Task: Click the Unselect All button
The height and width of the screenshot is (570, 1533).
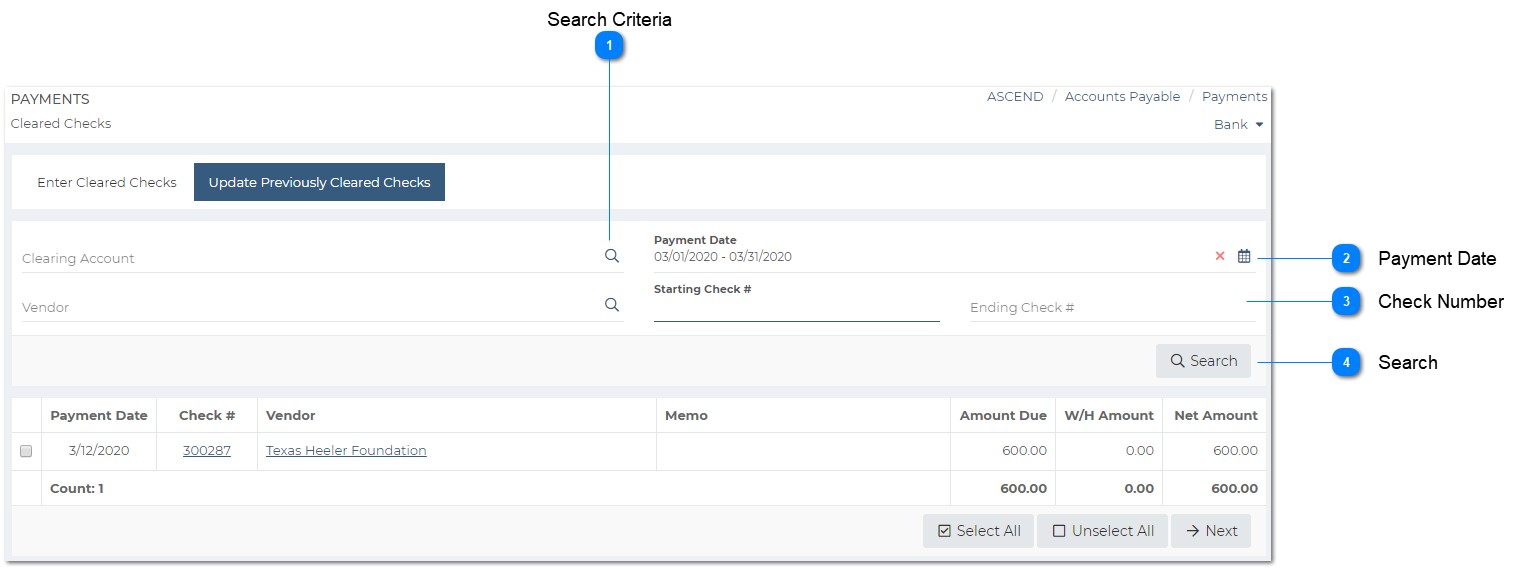Action: pyautogui.click(x=1102, y=531)
